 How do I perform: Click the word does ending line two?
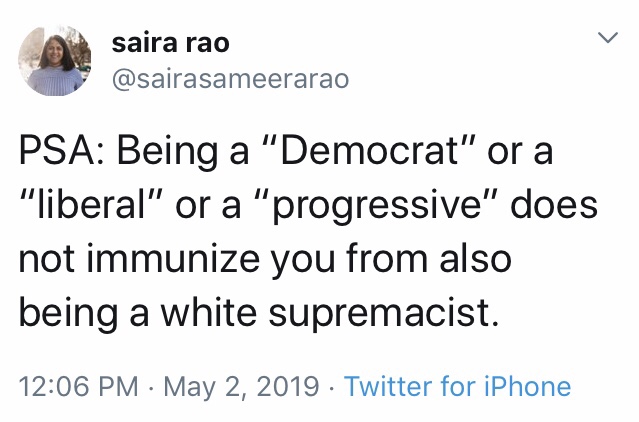pyautogui.click(x=555, y=205)
